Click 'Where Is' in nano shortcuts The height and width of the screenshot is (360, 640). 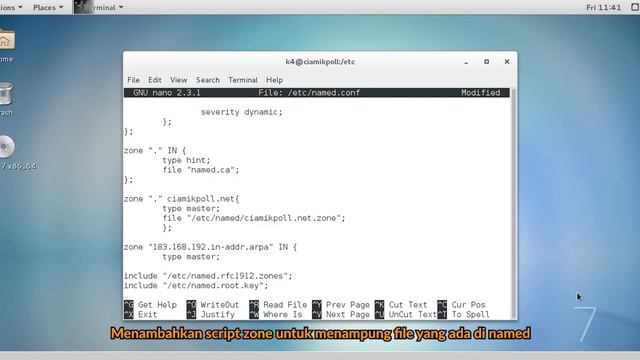tap(282, 315)
